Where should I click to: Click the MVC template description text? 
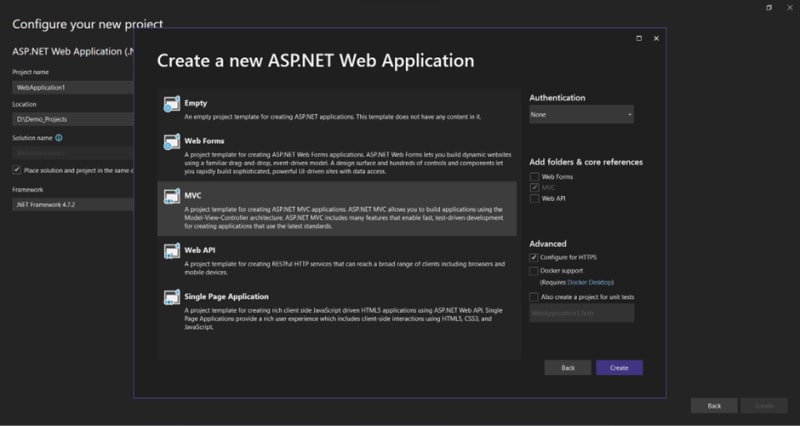pos(344,218)
